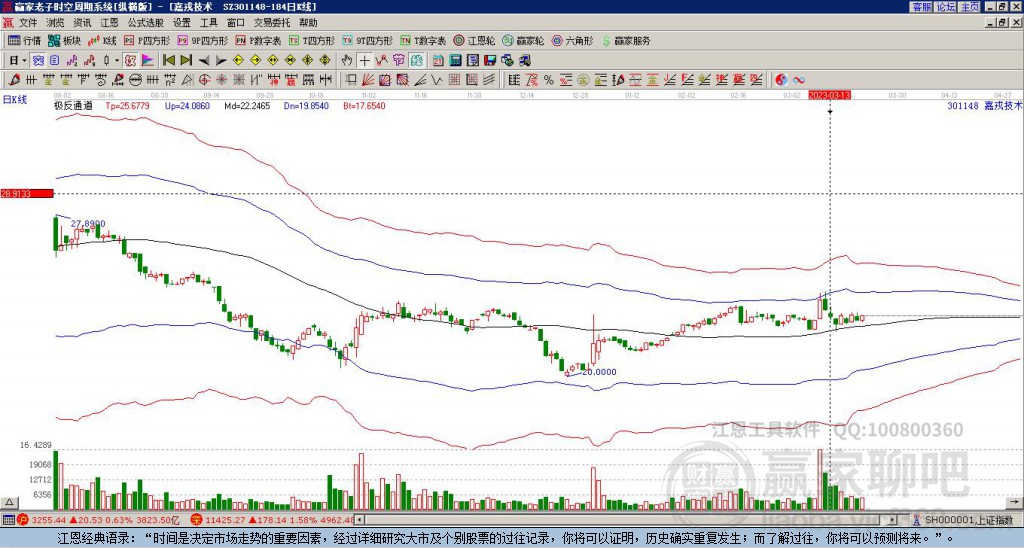Click the 论坛 forum button

946,7
